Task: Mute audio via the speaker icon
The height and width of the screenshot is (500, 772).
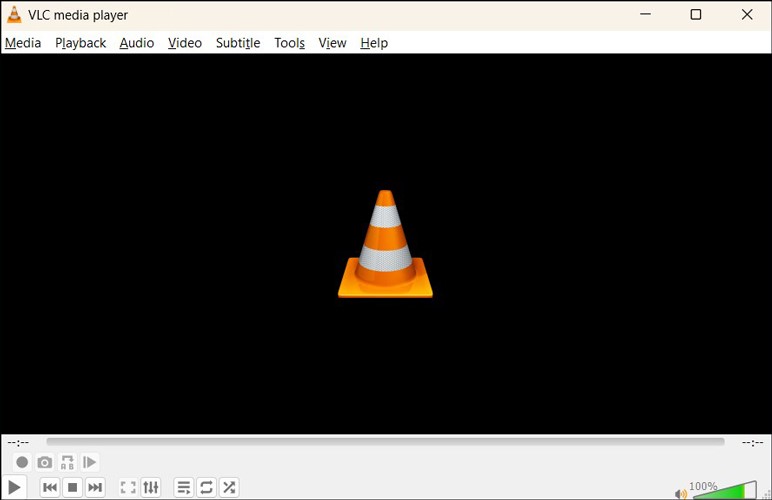Action: (x=681, y=493)
